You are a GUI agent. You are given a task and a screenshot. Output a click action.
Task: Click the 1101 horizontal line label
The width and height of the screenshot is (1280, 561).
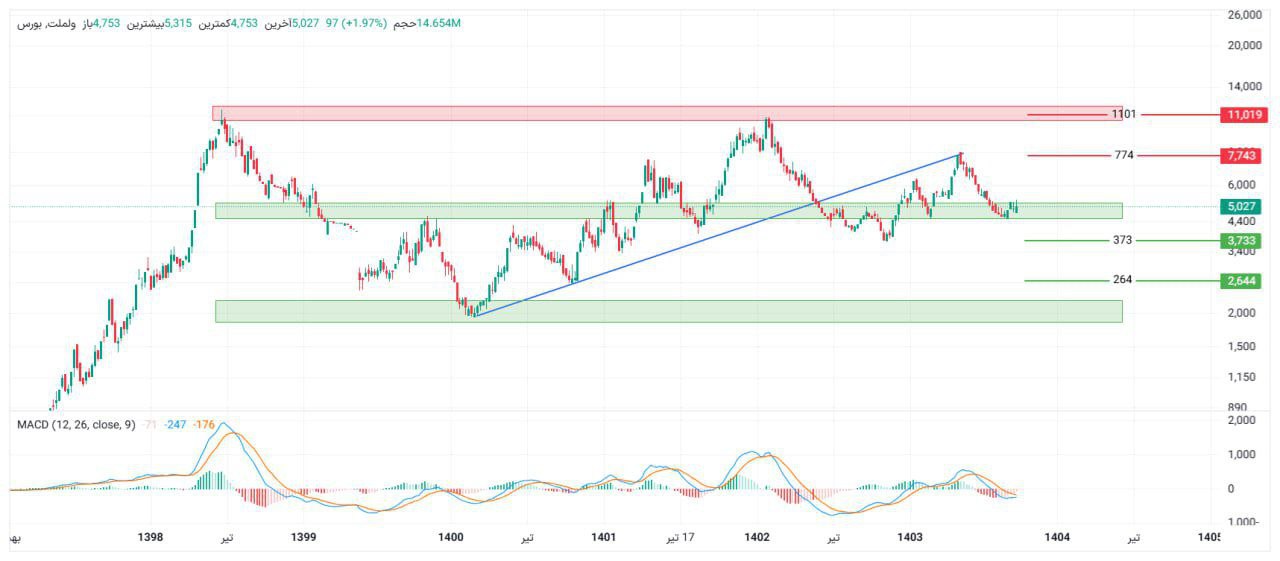pyautogui.click(x=1124, y=115)
